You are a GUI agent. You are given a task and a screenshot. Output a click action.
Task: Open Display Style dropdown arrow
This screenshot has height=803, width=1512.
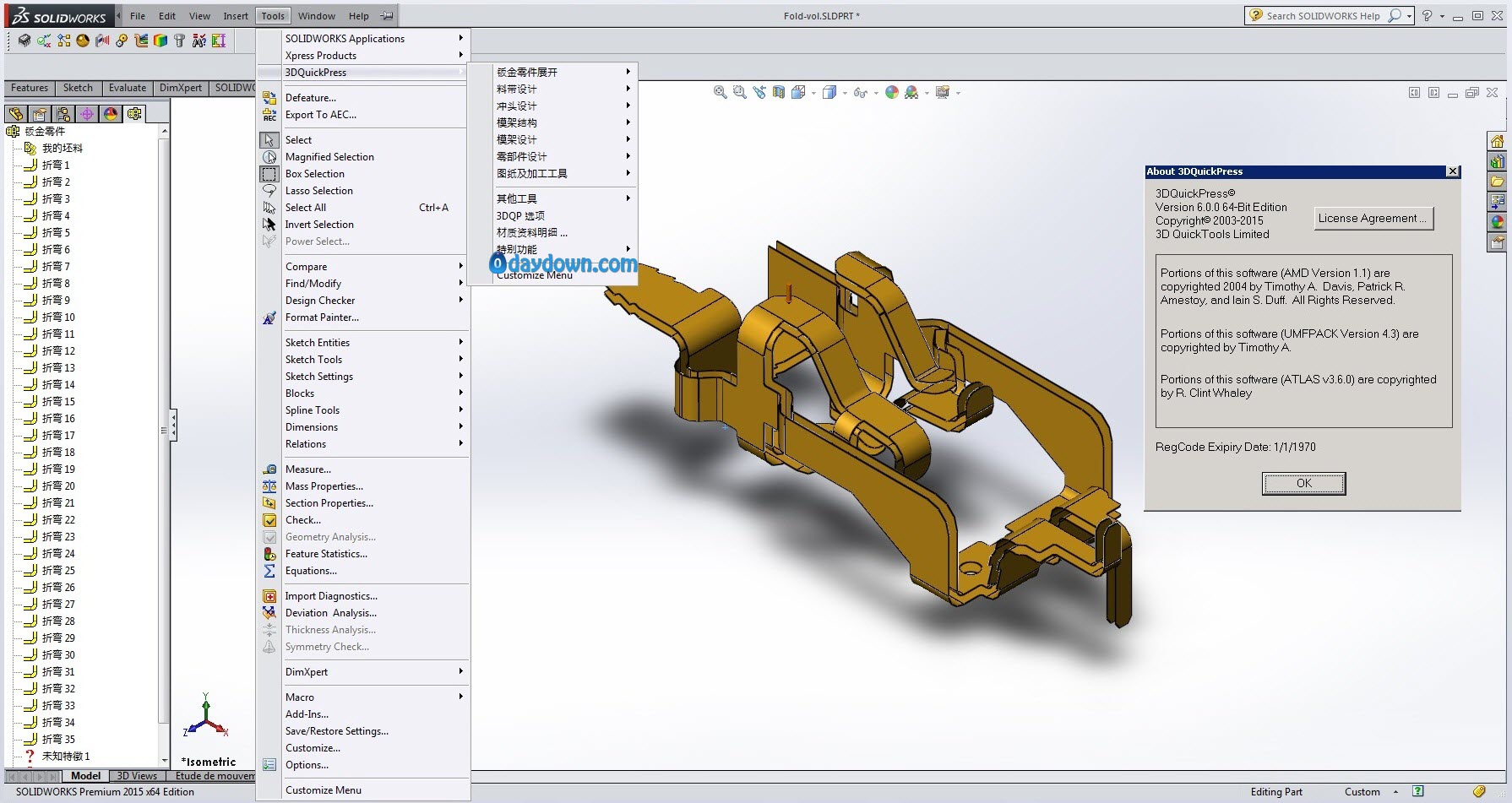tap(845, 93)
